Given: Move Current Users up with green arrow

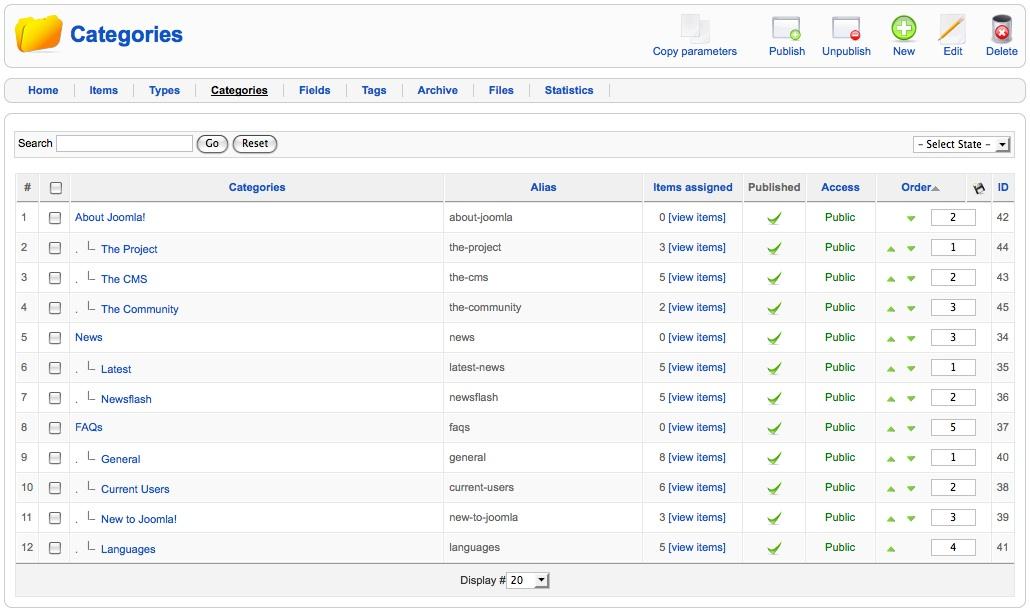Looking at the screenshot, I should tap(891, 489).
